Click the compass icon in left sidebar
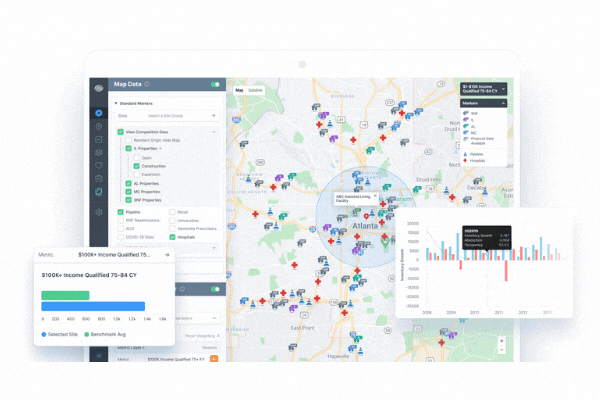The height and width of the screenshot is (400, 600). [x=99, y=113]
